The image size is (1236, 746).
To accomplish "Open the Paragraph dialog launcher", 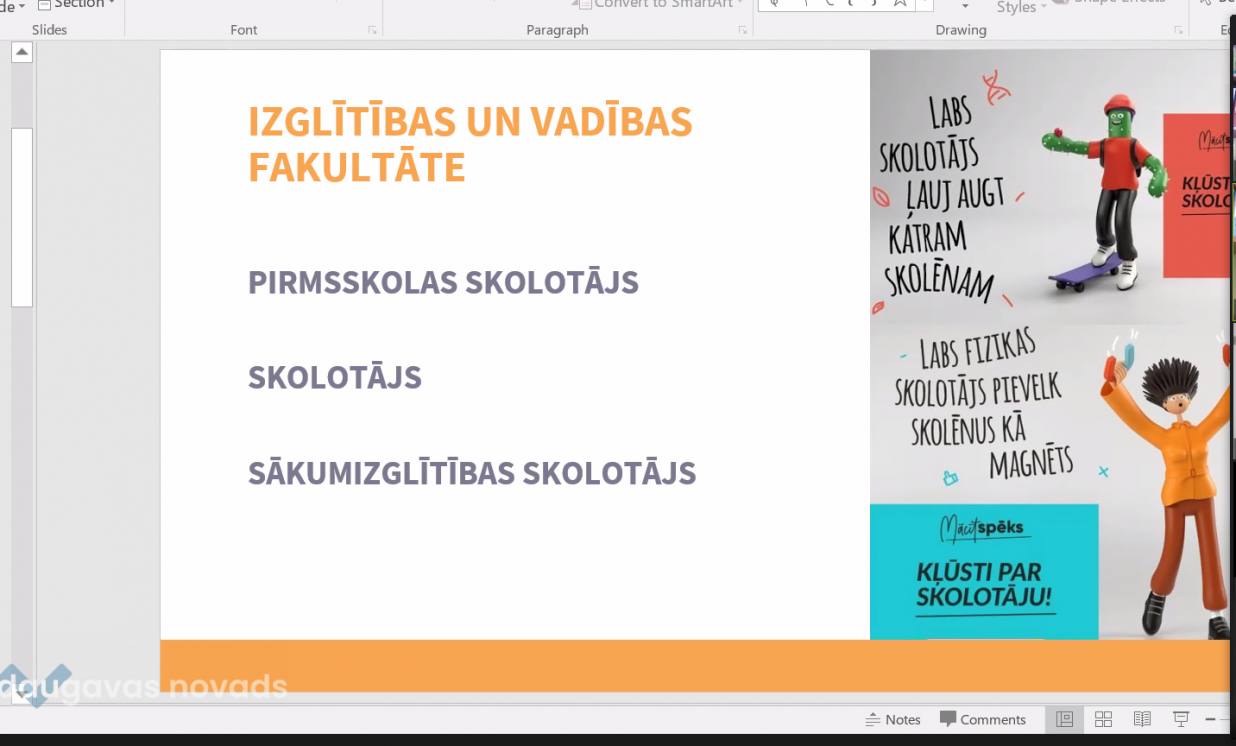I will (x=742, y=31).
